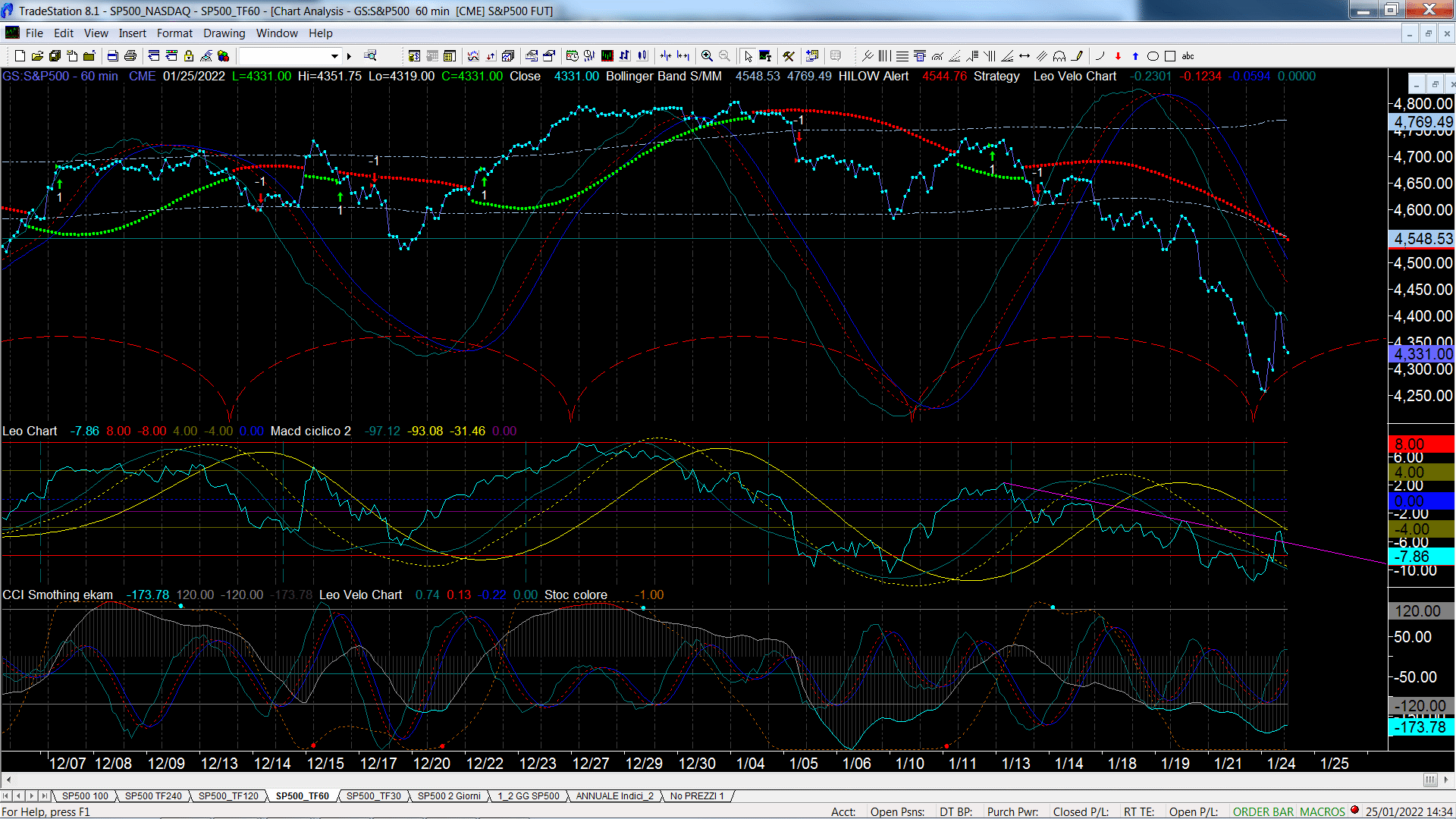
Task: Switch to the SP500 100 workspace tab
Action: click(x=85, y=796)
